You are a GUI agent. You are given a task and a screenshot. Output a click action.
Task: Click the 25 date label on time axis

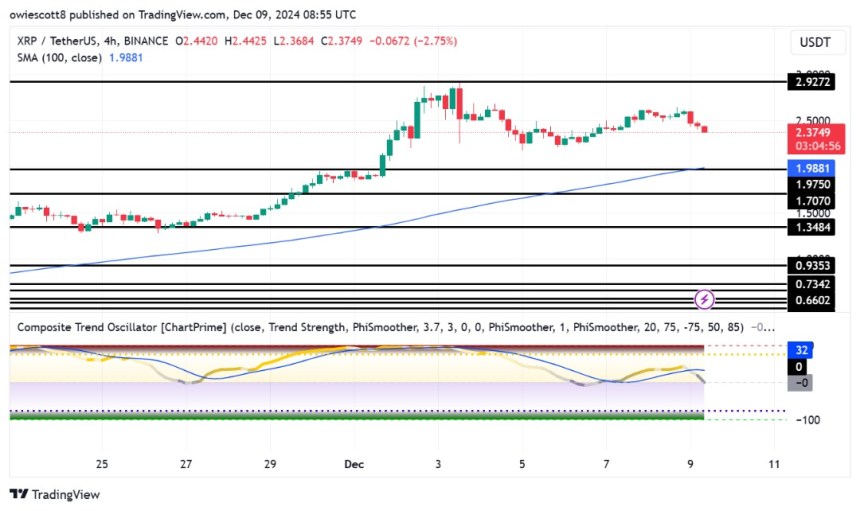pos(102,464)
